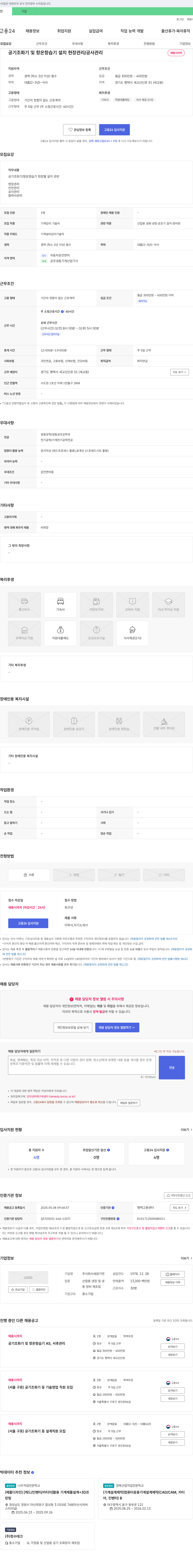Click the heart icon on 관심정보 등록

71,130
